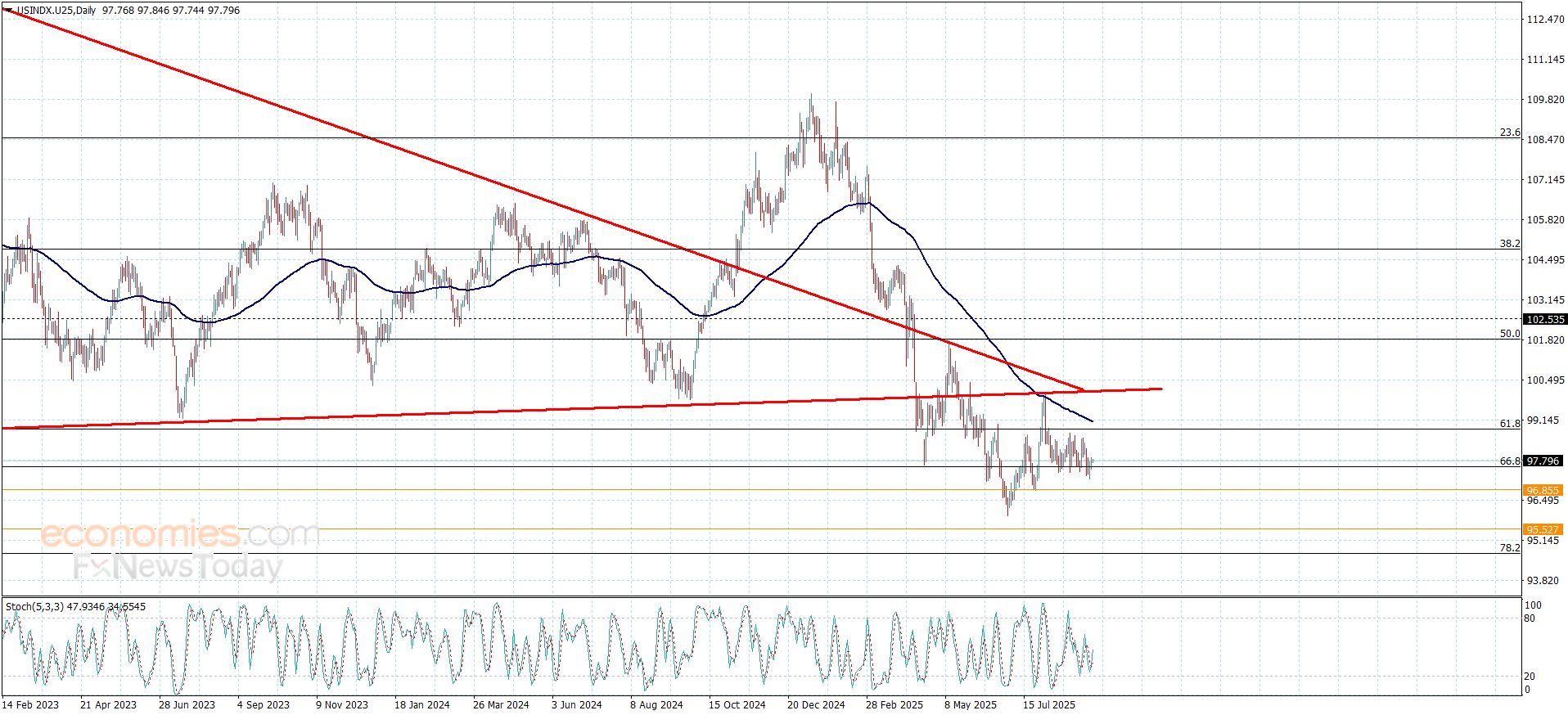The image size is (1568, 715).
Task: Click the FxNewsToday watermark text
Action: pos(178,566)
